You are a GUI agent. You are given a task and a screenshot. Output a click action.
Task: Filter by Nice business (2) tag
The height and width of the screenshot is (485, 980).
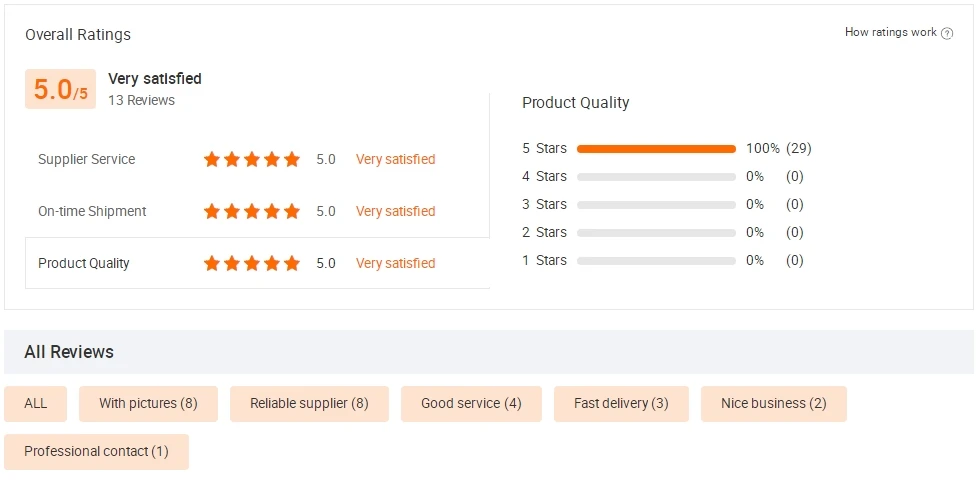[x=774, y=404]
